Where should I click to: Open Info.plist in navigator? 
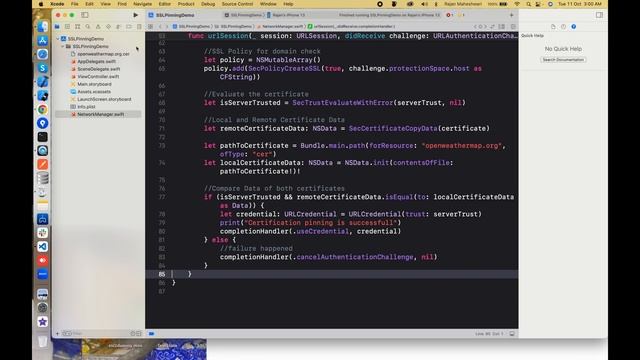click(x=86, y=107)
